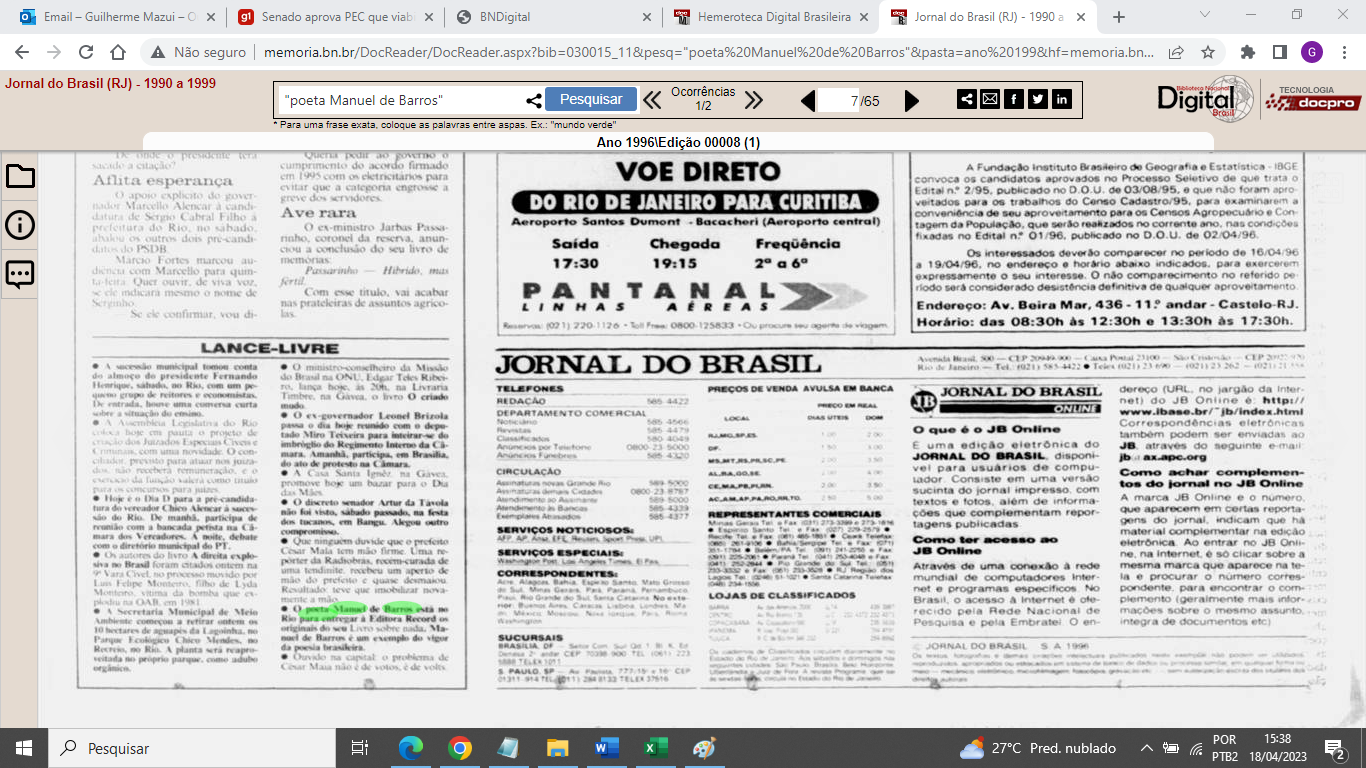
Task: Send document by email icon
Action: 990,99
